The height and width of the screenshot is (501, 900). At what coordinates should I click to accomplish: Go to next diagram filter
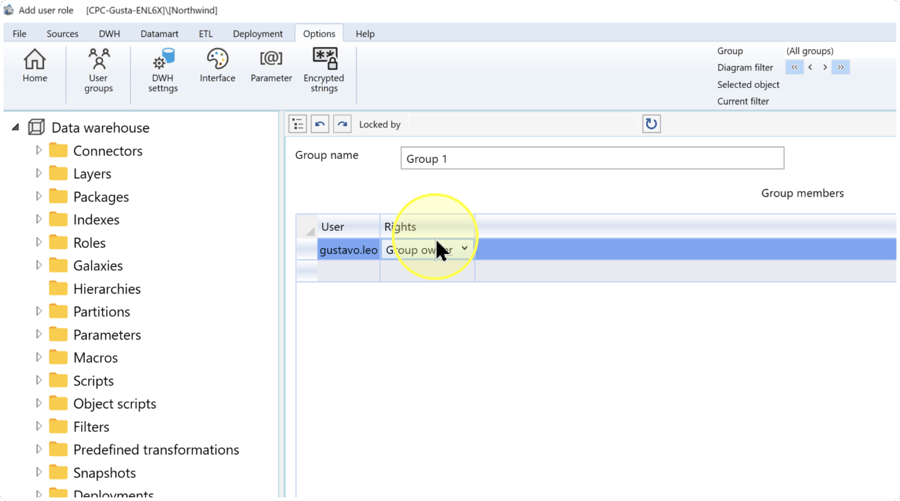click(x=825, y=67)
